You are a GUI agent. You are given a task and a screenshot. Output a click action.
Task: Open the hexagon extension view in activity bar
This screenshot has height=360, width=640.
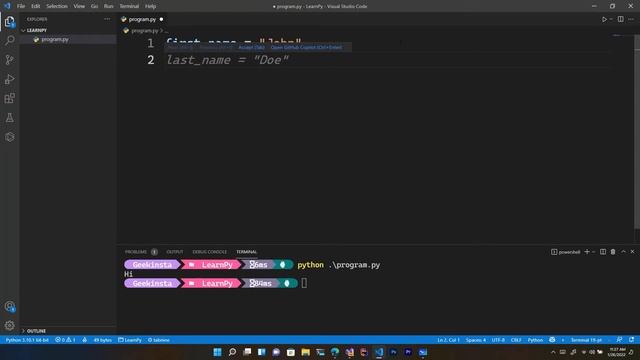point(9,137)
